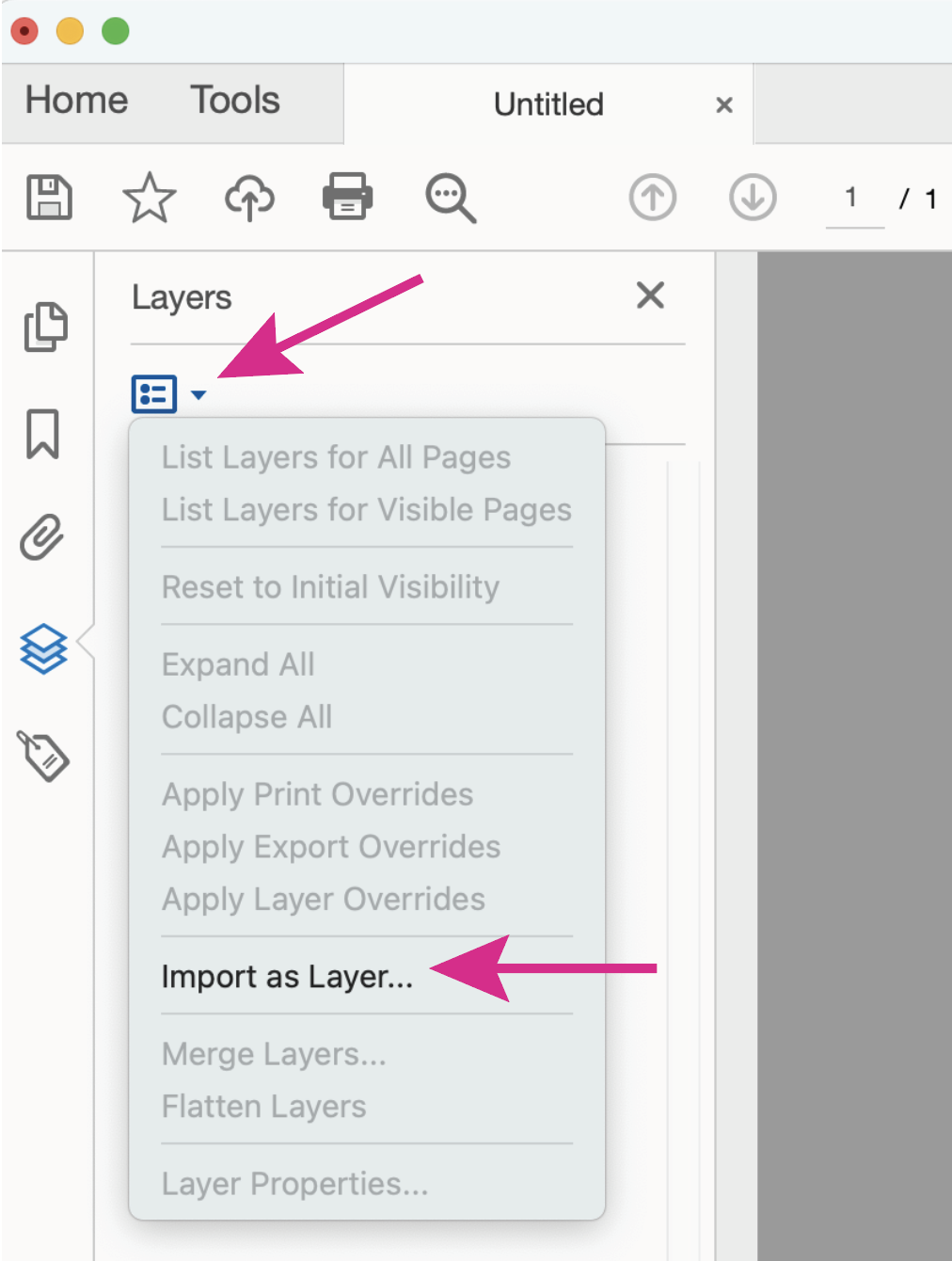
Task: Close the Layers panel
Action: click(649, 295)
